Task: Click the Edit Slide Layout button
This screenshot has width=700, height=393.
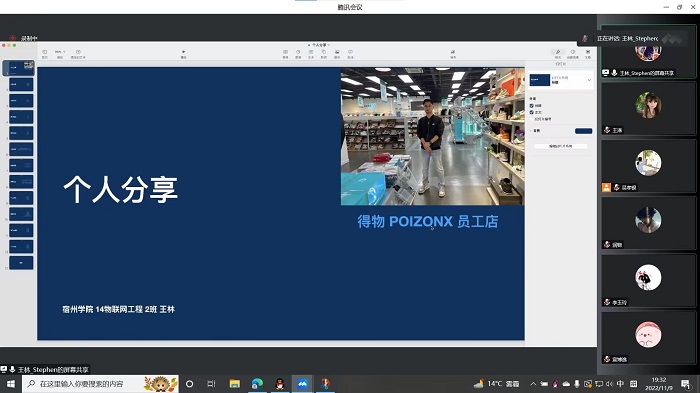Action: coord(561,146)
